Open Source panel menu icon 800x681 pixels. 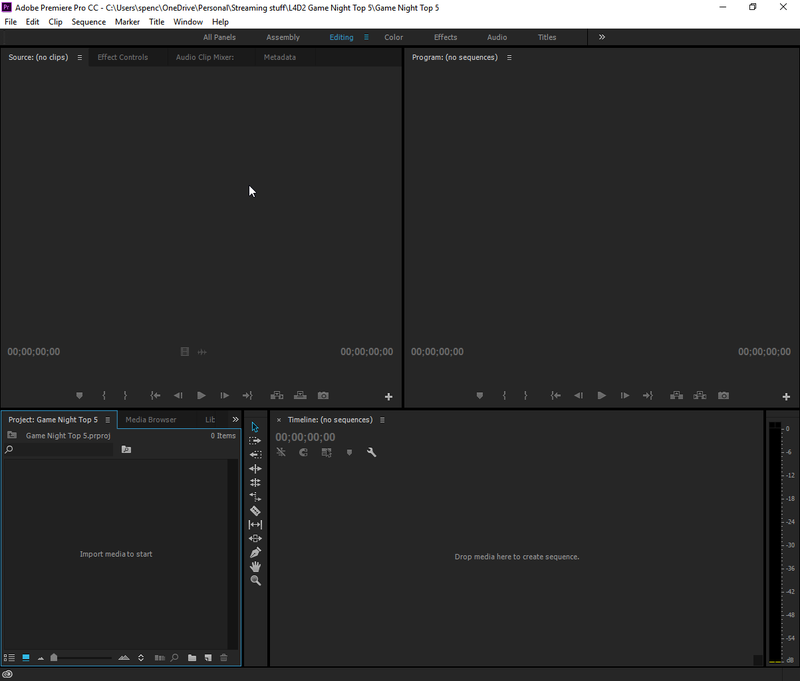(x=80, y=58)
